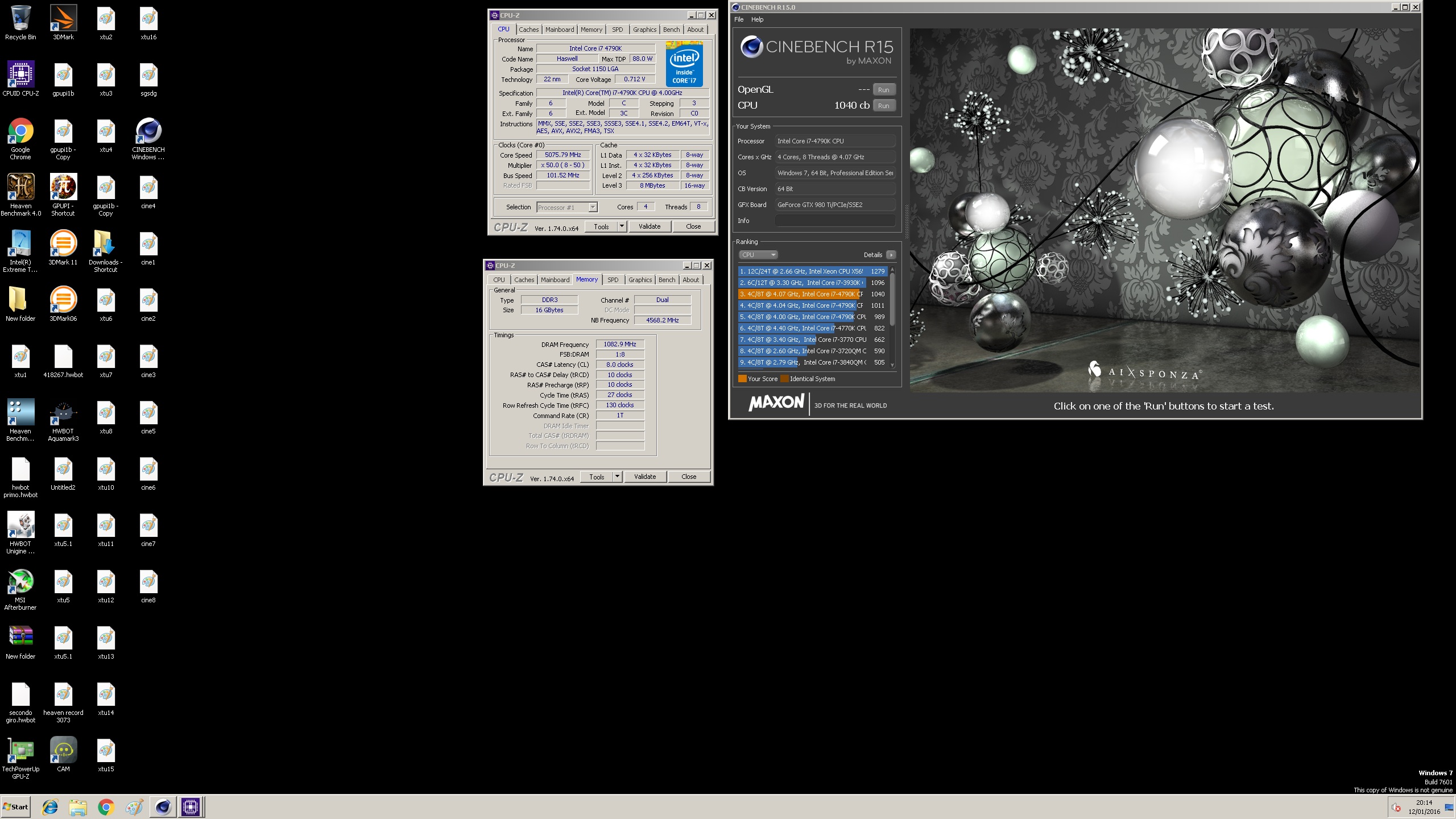The image size is (1456, 819).
Task: Expand Tools dropdown arrow in lower CPU-Z window
Action: [617, 477]
